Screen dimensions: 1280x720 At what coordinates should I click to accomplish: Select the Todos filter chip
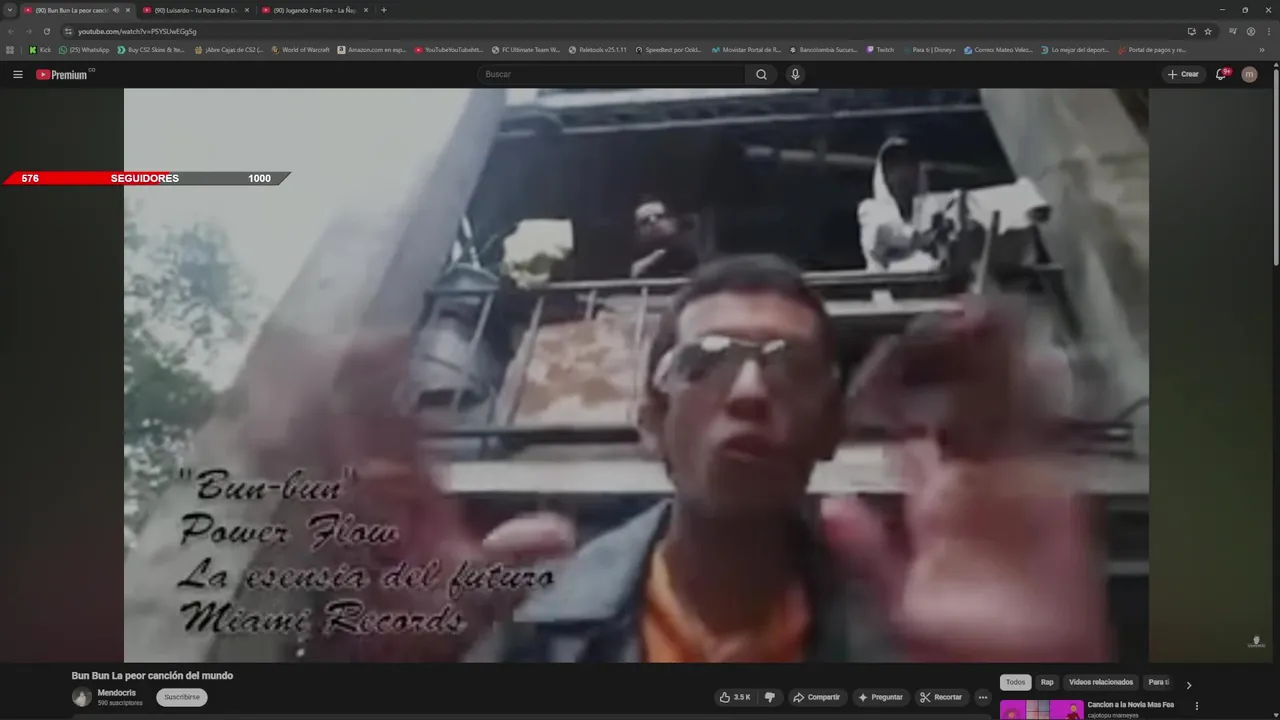(x=1015, y=682)
